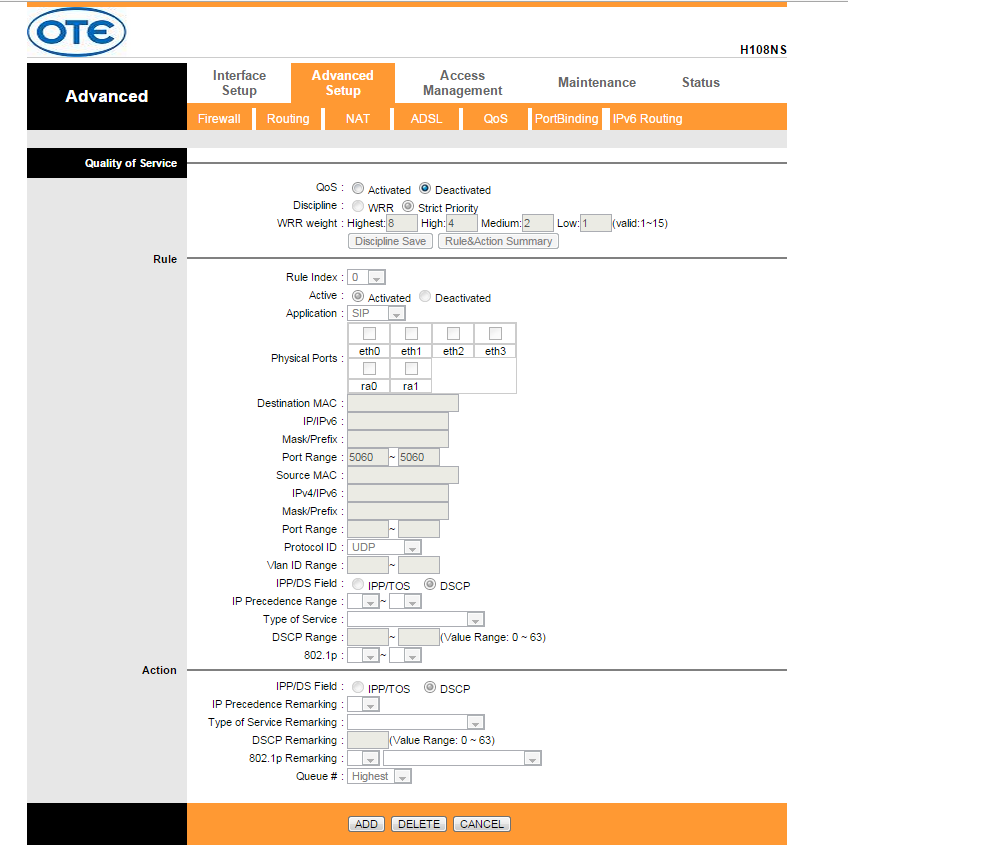
Task: Expand the Rule Index dropdown
Action: [x=366, y=277]
